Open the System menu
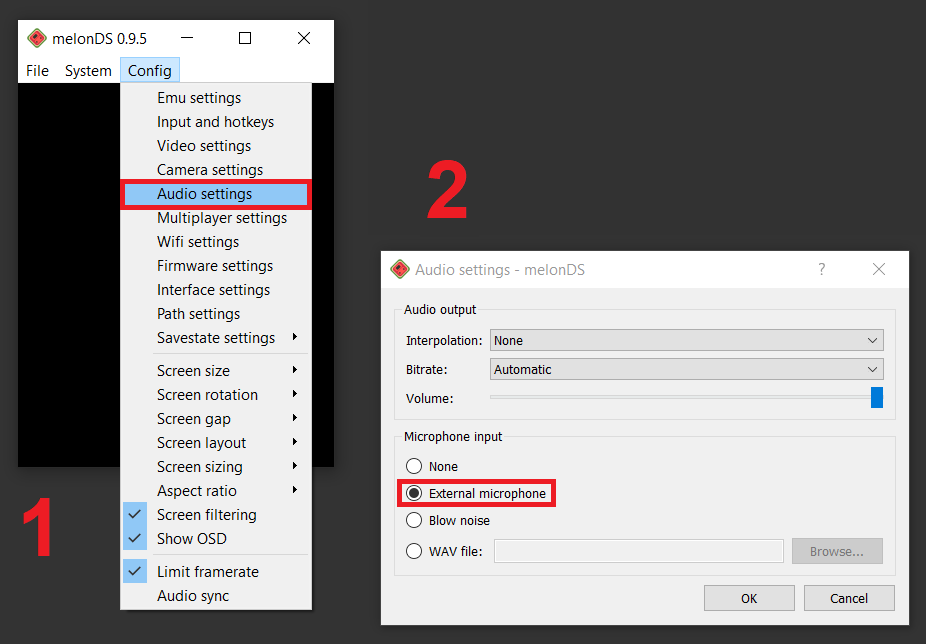 pyautogui.click(x=88, y=71)
